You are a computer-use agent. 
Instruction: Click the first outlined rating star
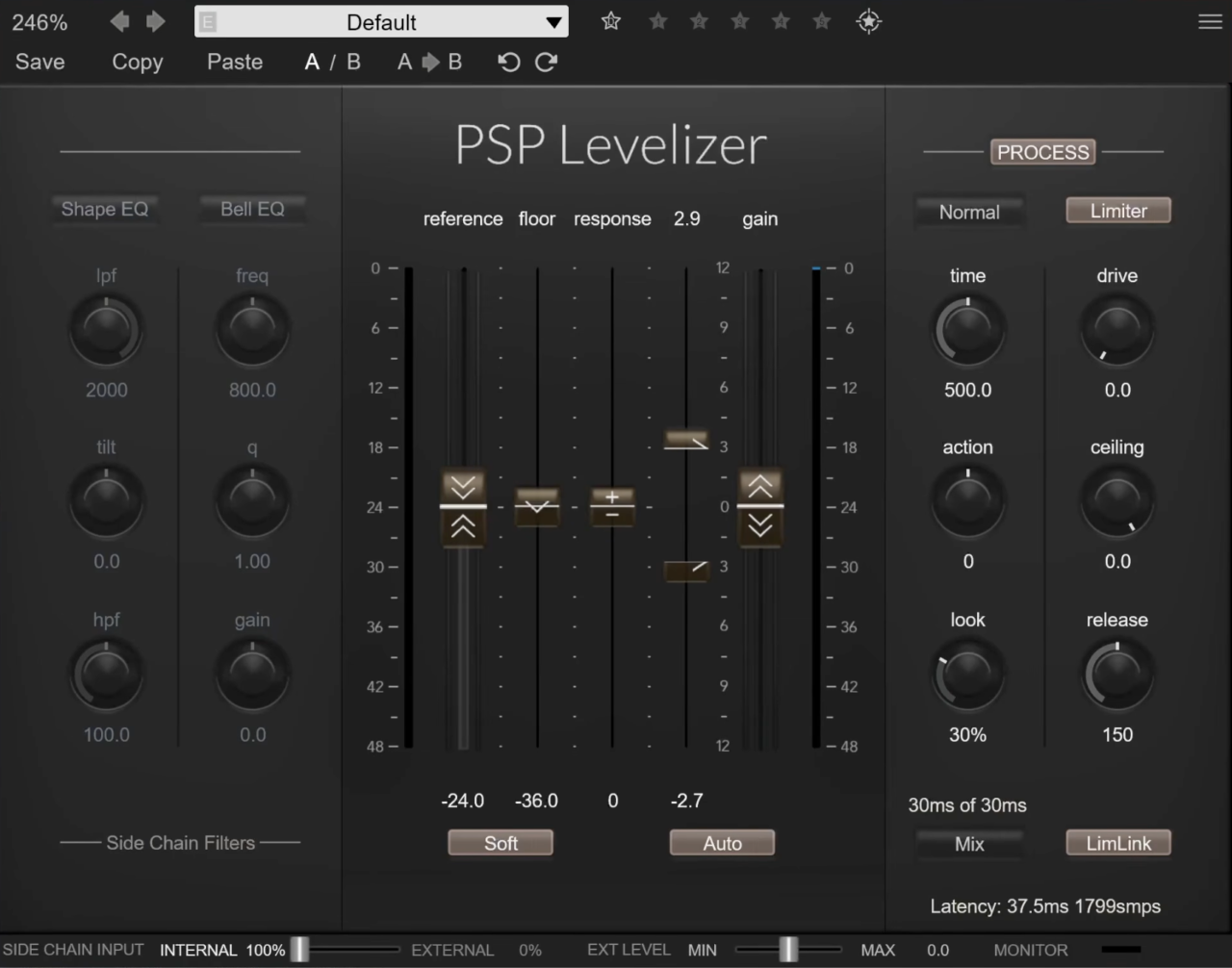coord(611,21)
